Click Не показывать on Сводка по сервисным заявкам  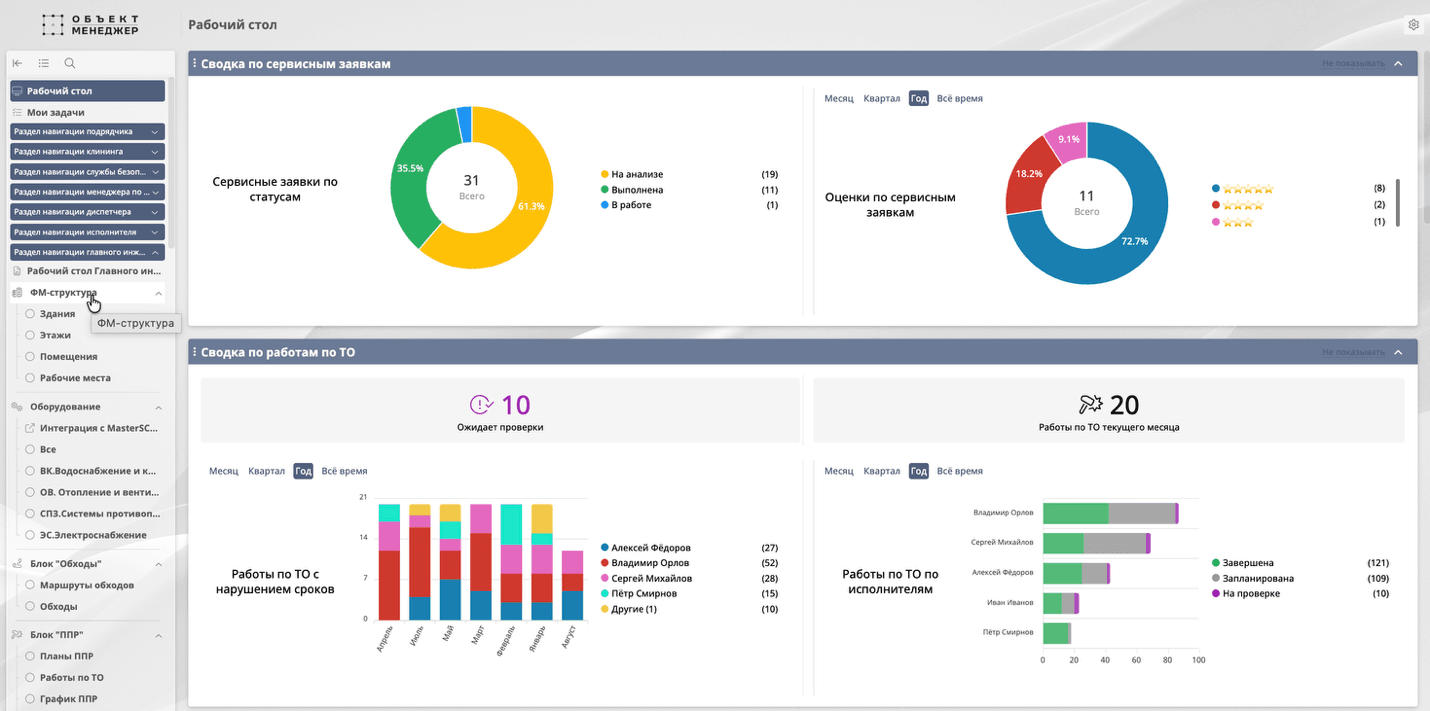1353,63
